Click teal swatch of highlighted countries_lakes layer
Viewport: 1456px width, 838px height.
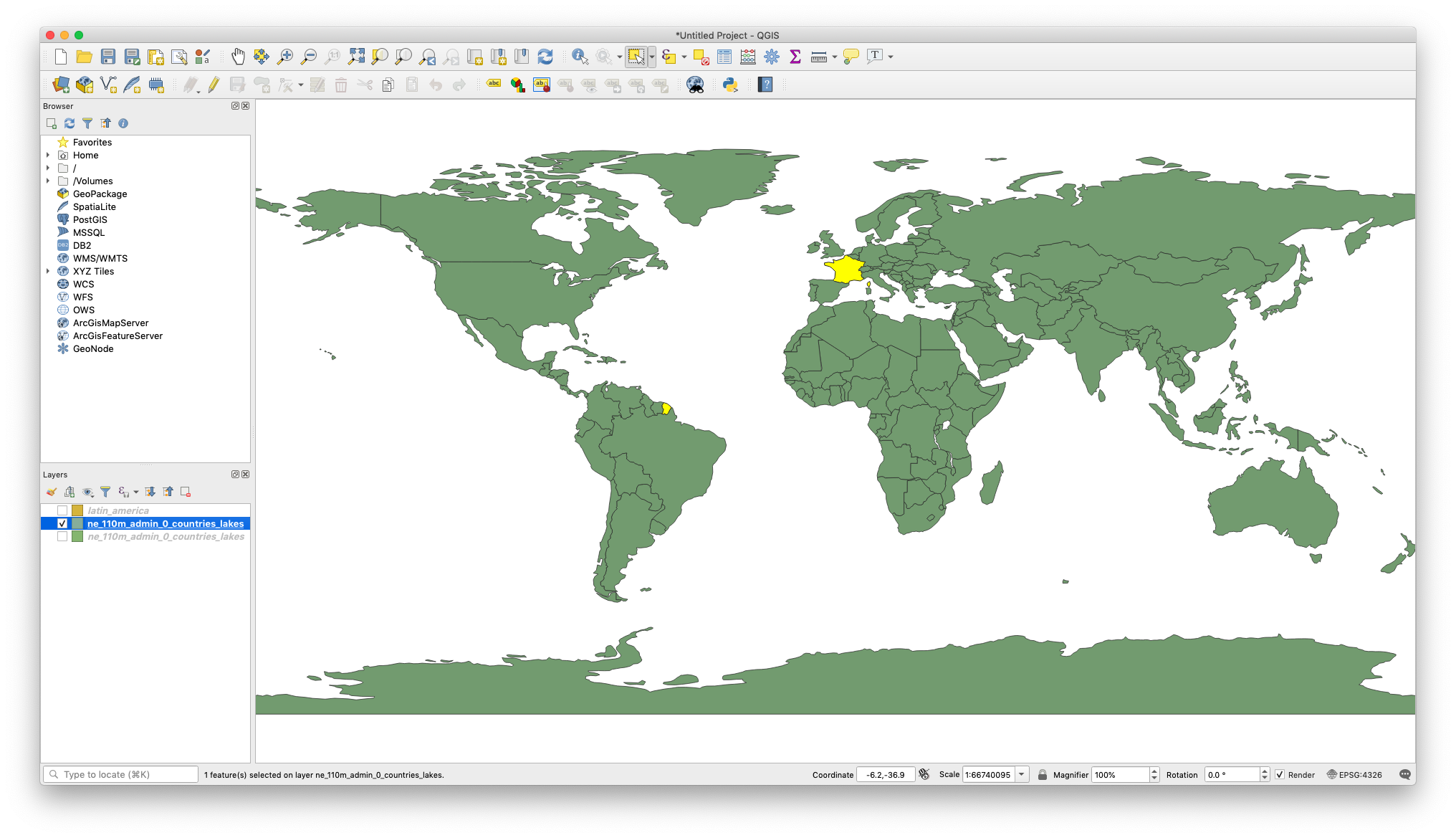[77, 523]
